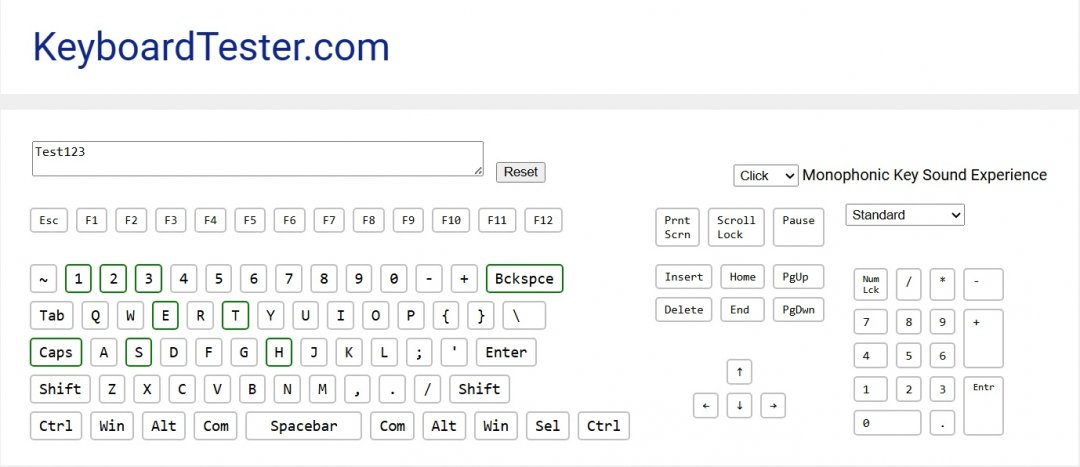Click the numpad slash key
Screen dimensions: 1080x467
click(908, 284)
